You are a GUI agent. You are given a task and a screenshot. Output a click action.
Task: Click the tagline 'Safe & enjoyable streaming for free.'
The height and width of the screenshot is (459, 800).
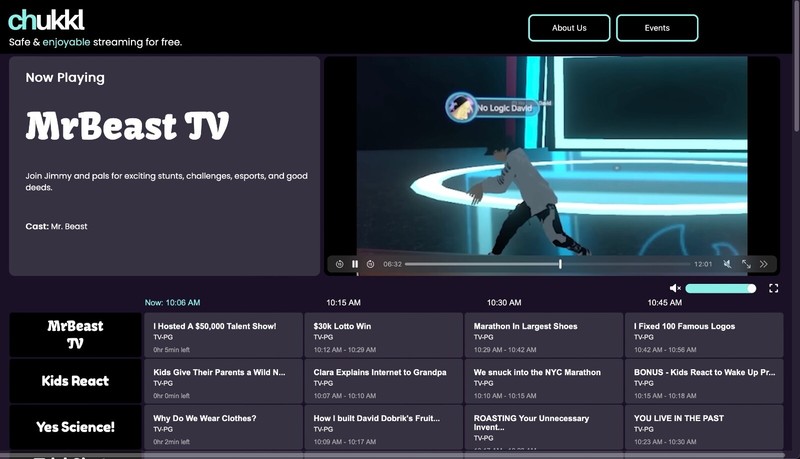point(95,42)
